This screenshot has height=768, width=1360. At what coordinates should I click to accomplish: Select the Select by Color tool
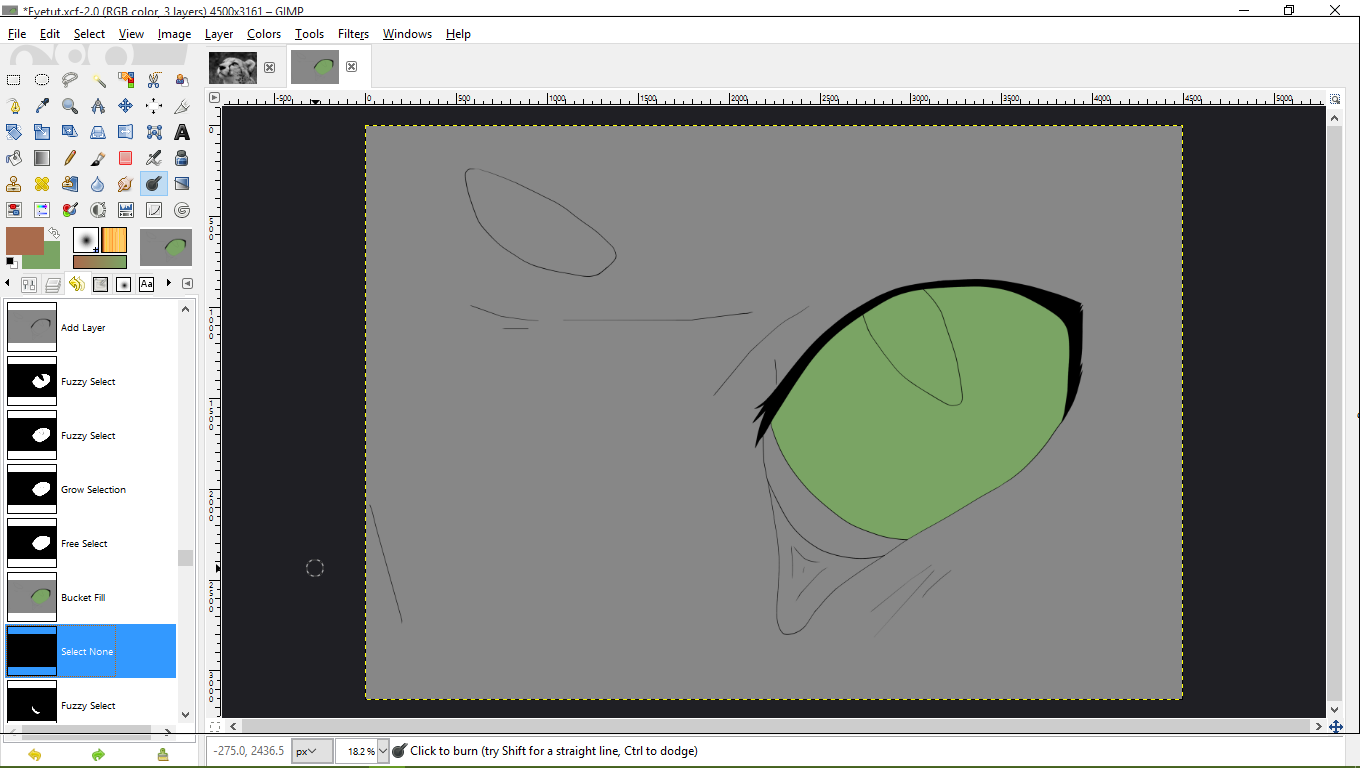tap(126, 80)
